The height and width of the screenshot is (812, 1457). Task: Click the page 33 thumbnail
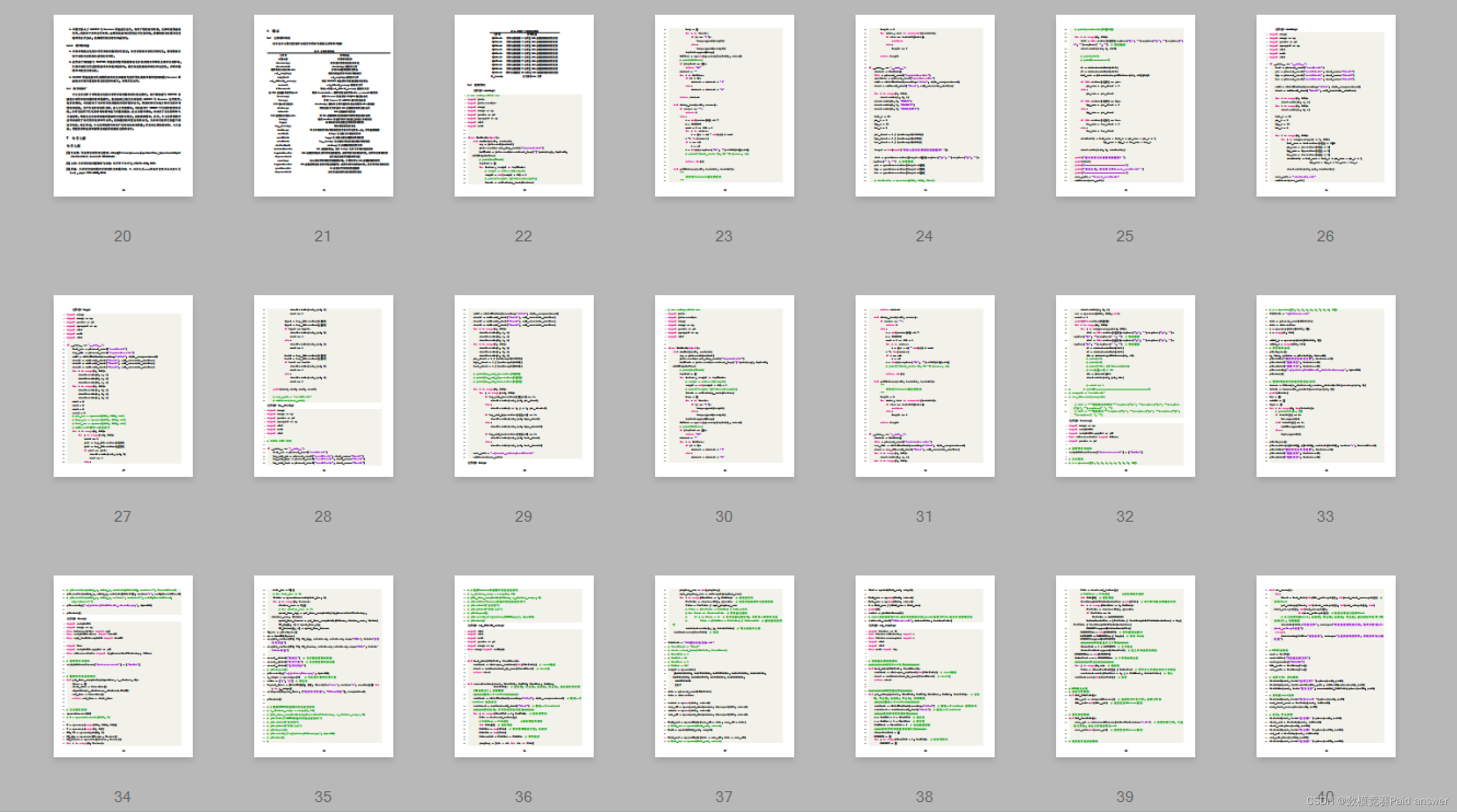pos(1325,385)
